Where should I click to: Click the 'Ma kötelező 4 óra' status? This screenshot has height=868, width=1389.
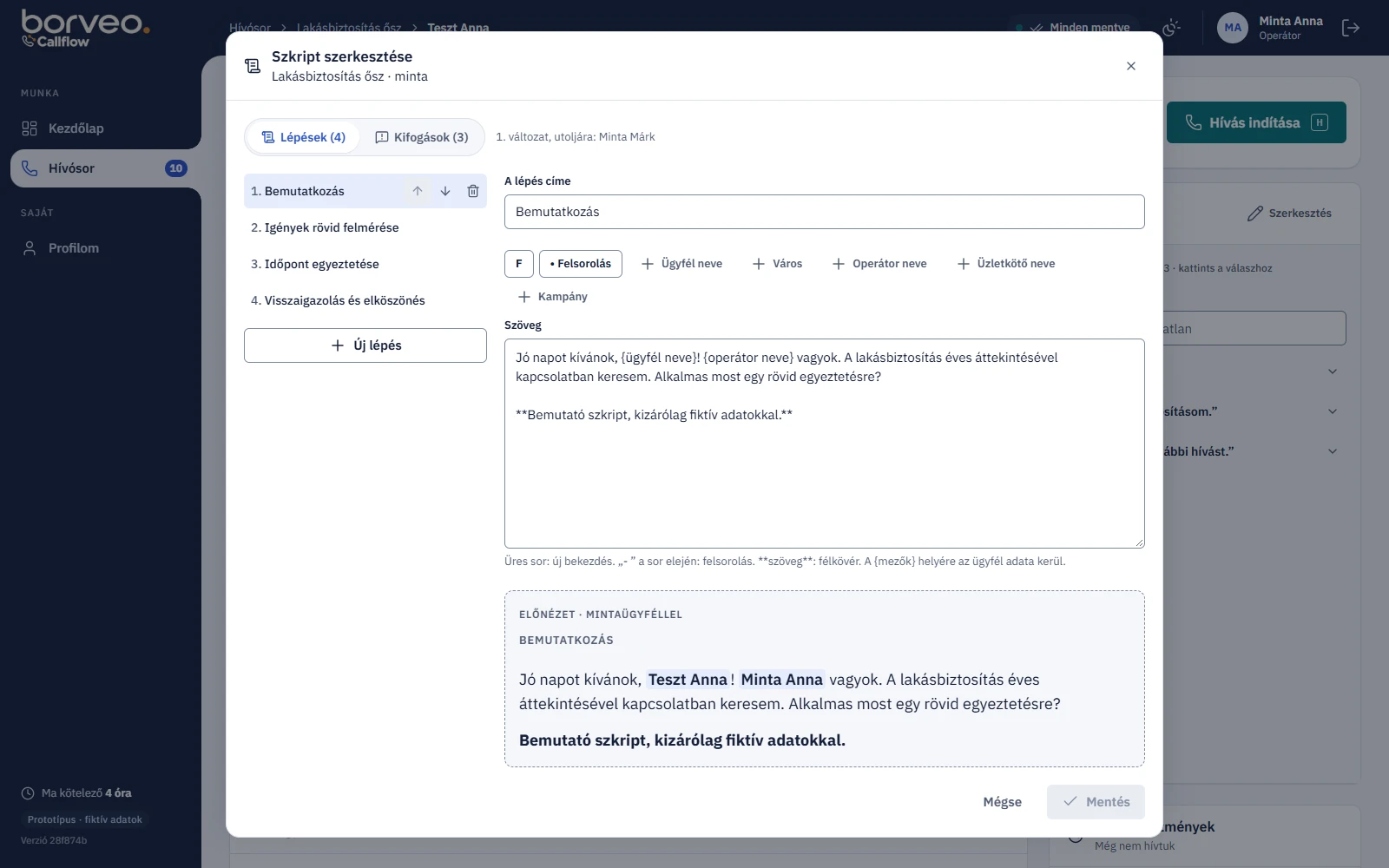coord(76,793)
